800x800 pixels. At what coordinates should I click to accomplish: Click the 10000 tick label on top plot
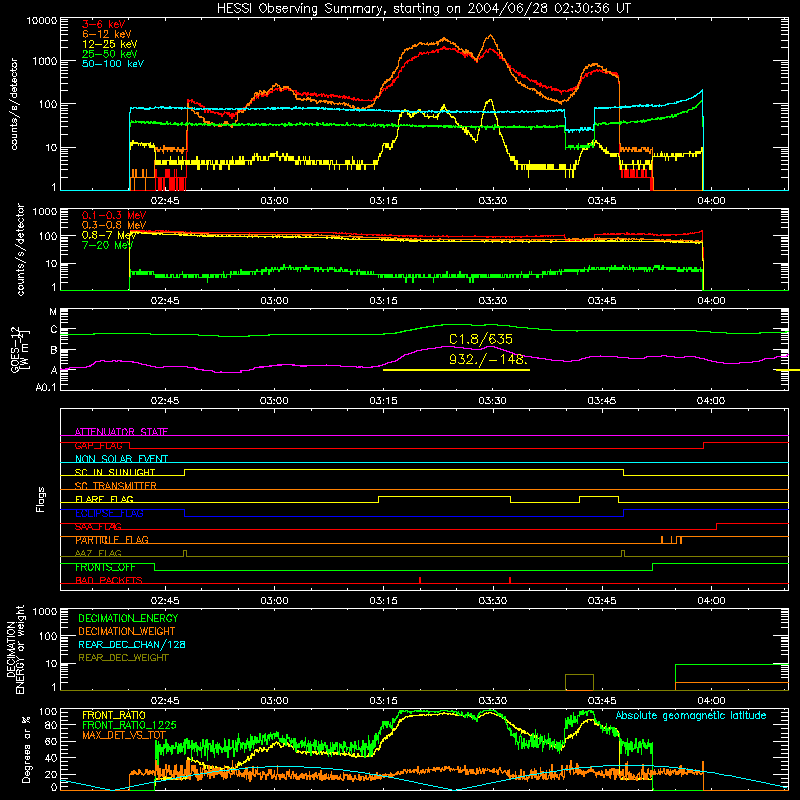click(42, 21)
